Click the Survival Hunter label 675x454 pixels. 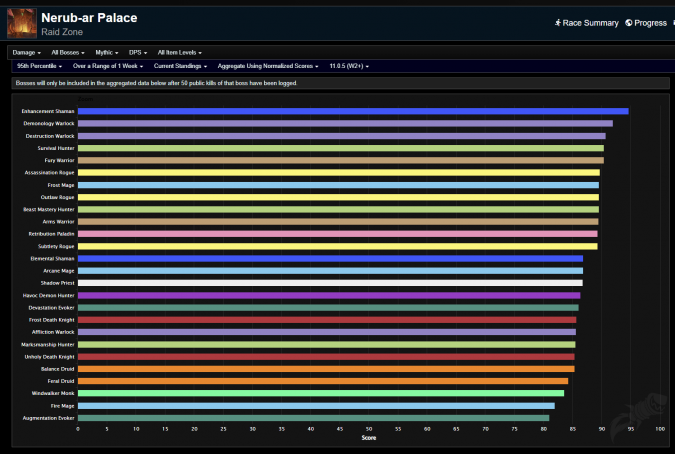pyautogui.click(x=56, y=148)
